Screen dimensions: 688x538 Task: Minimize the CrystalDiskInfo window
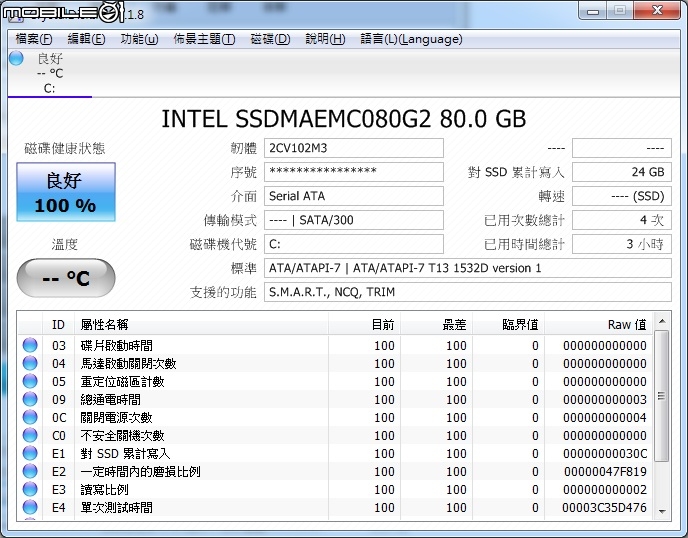tap(593, 11)
